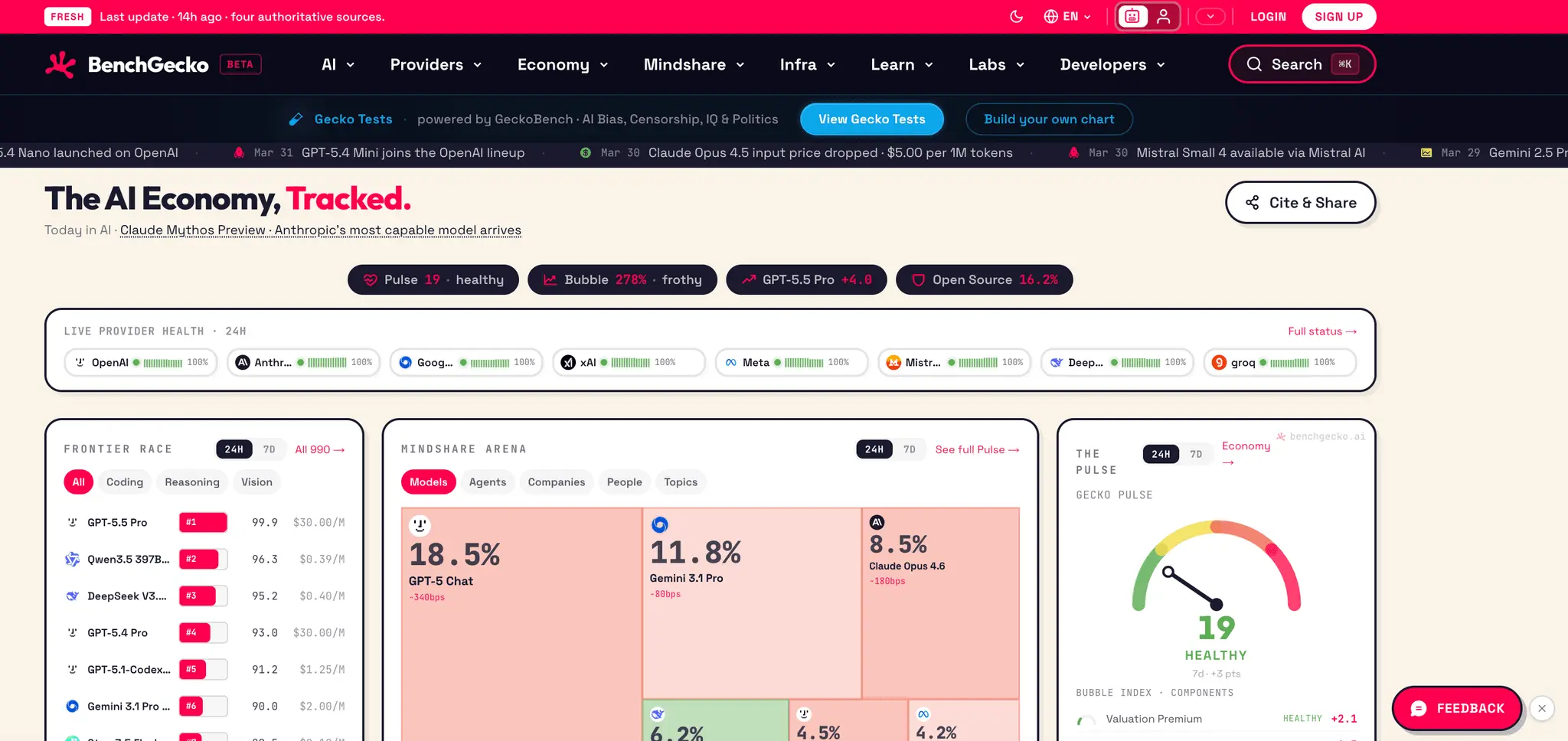This screenshot has height=741, width=1568.
Task: Click the Search box in the navbar
Action: [x=1302, y=65]
